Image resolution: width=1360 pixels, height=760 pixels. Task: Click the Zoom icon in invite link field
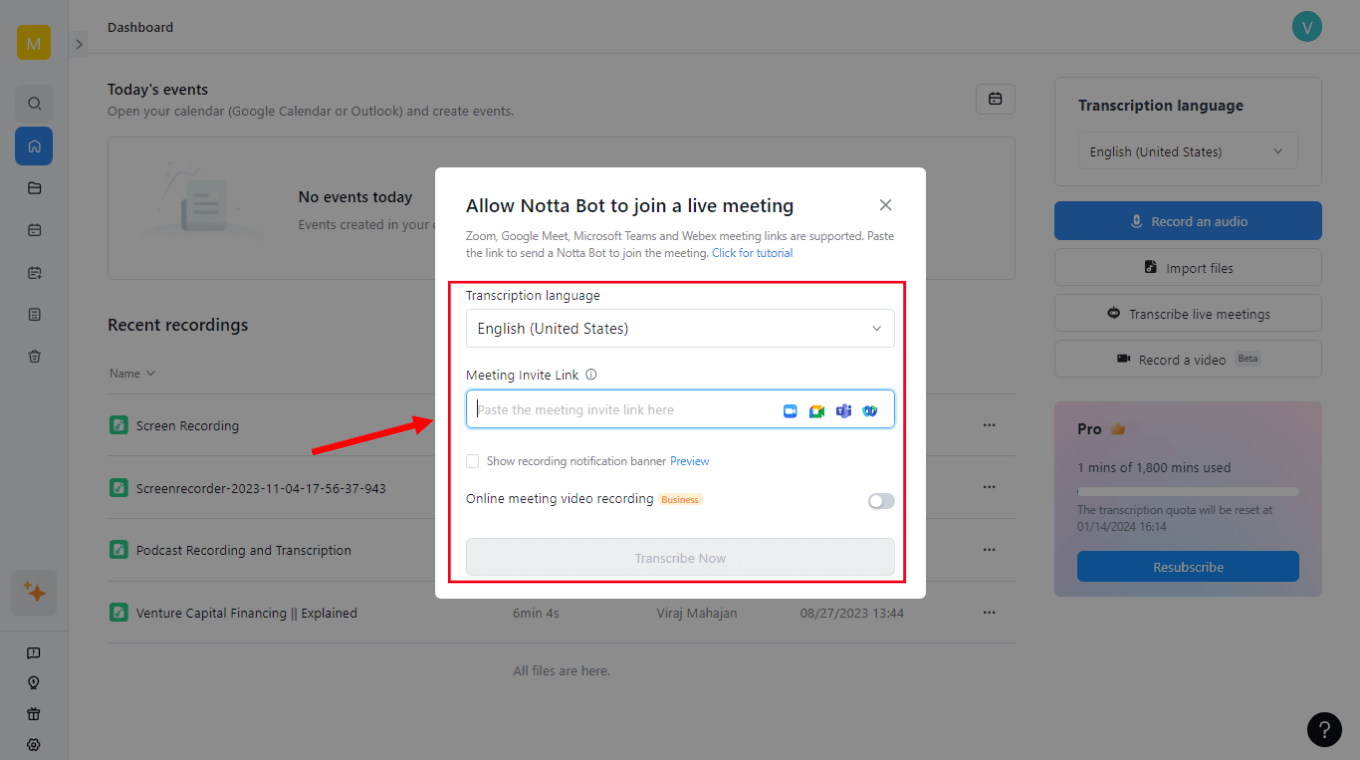(x=790, y=411)
